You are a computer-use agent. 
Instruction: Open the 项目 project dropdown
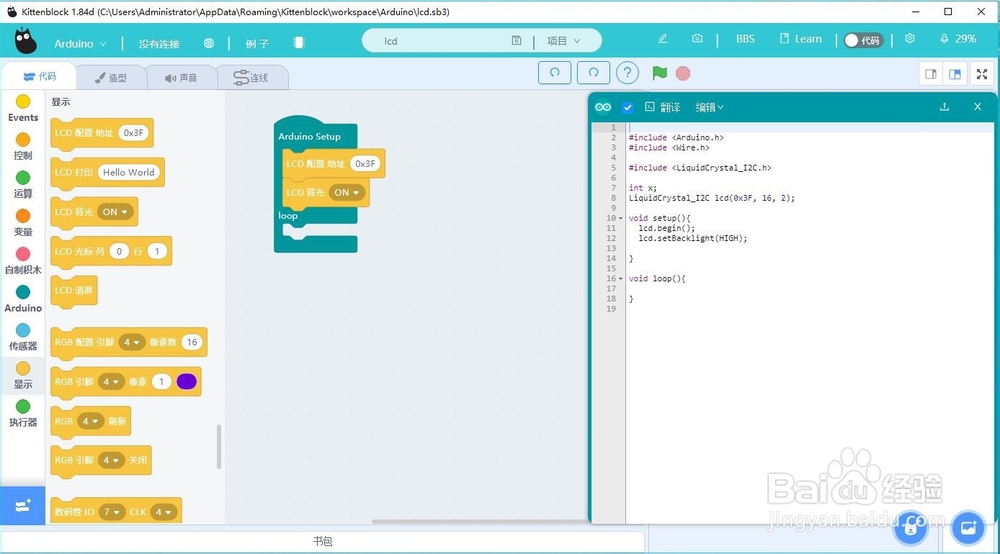[x=564, y=41]
